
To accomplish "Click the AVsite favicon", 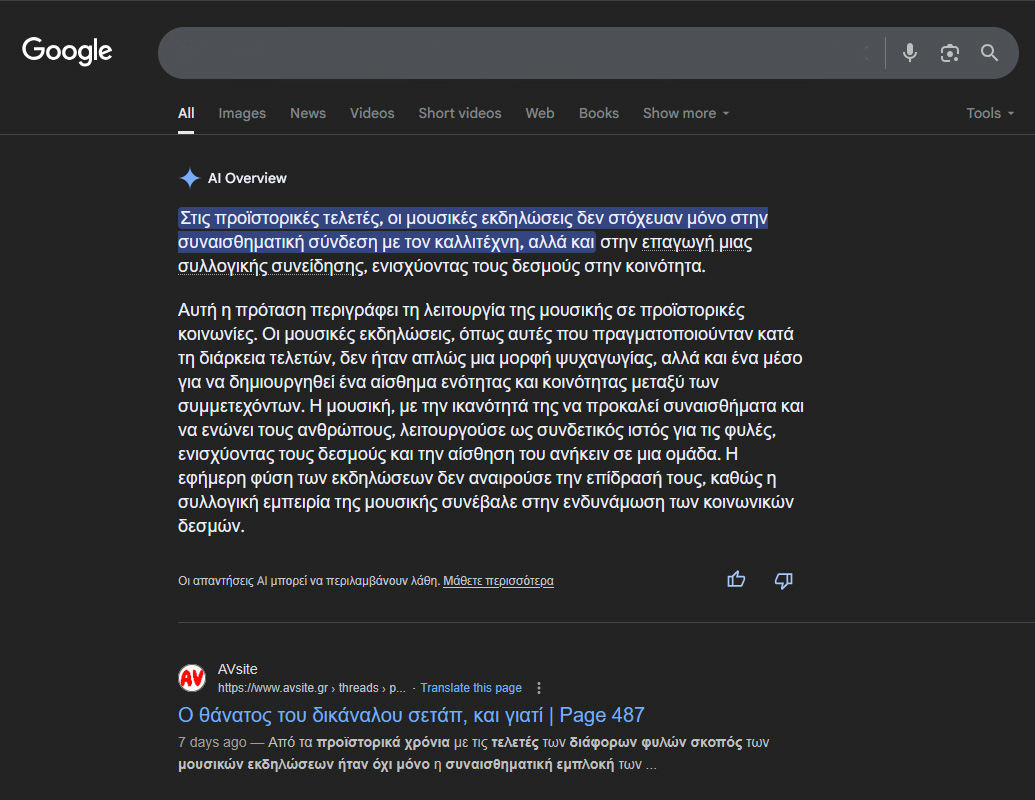I will (x=192, y=678).
